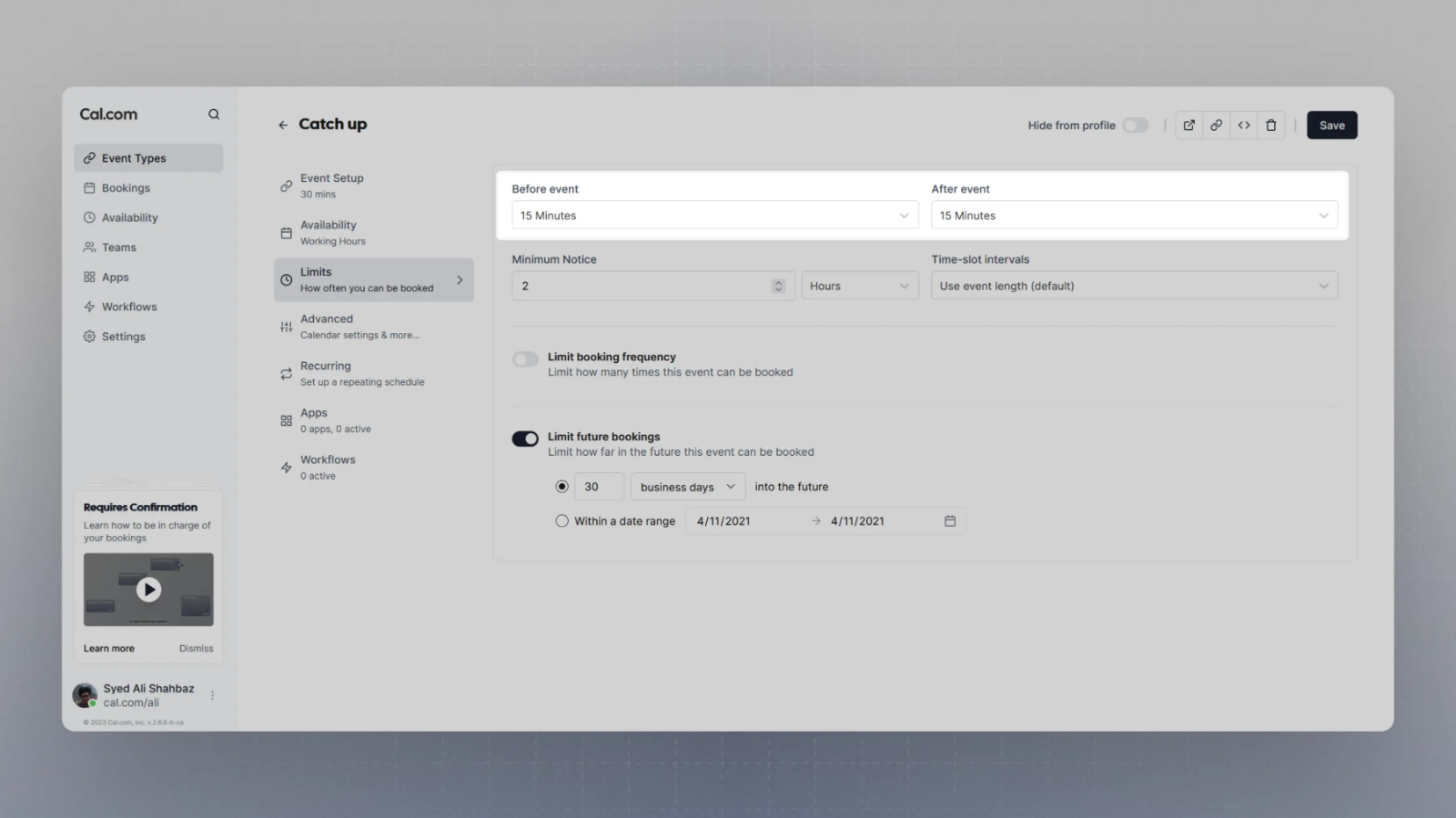Delete event with trash icon
This screenshot has width=1456, height=818.
pos(1271,126)
